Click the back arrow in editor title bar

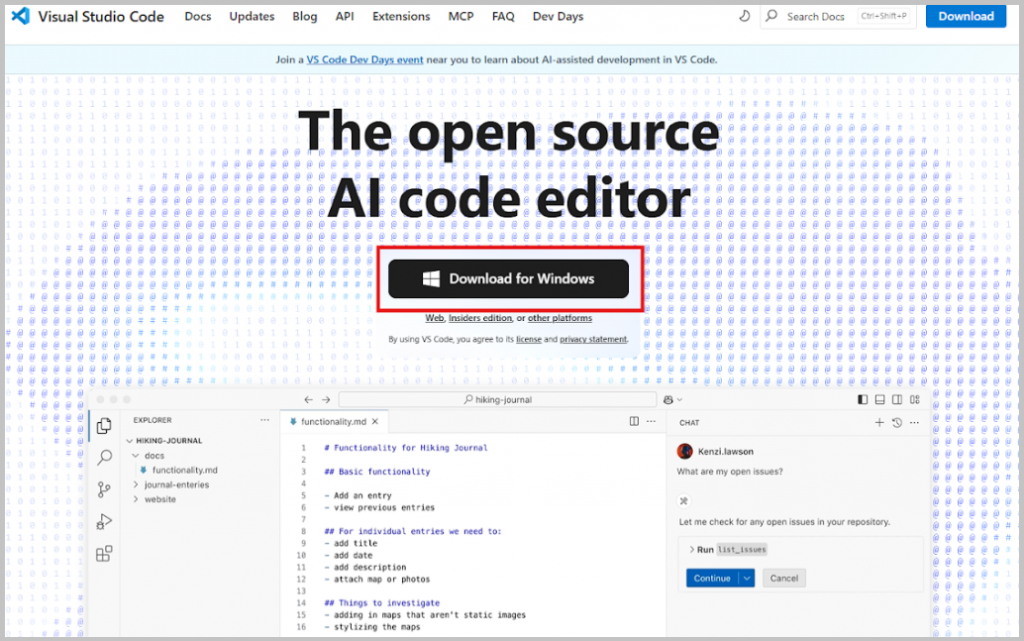point(308,399)
